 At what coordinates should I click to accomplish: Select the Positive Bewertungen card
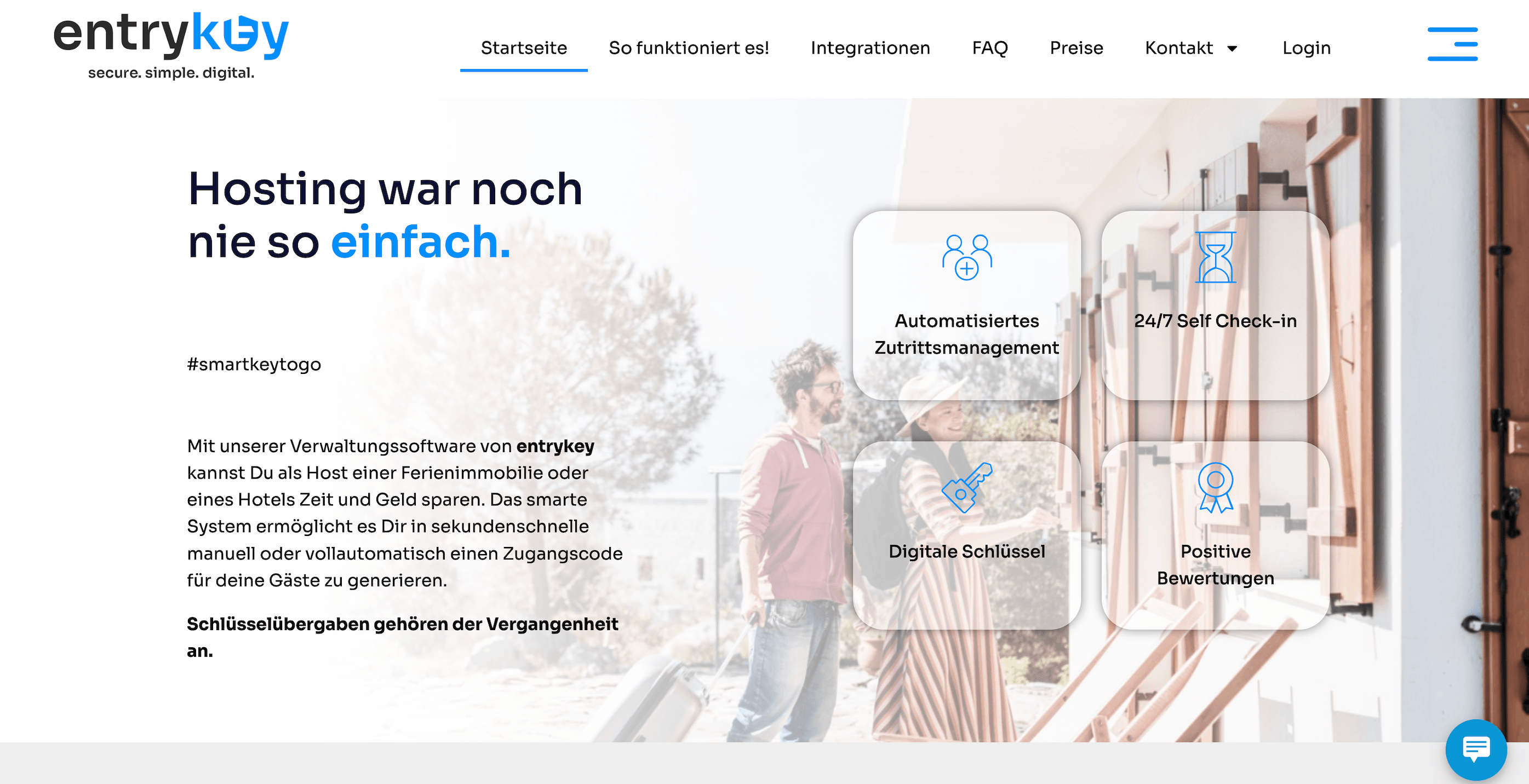1215,535
